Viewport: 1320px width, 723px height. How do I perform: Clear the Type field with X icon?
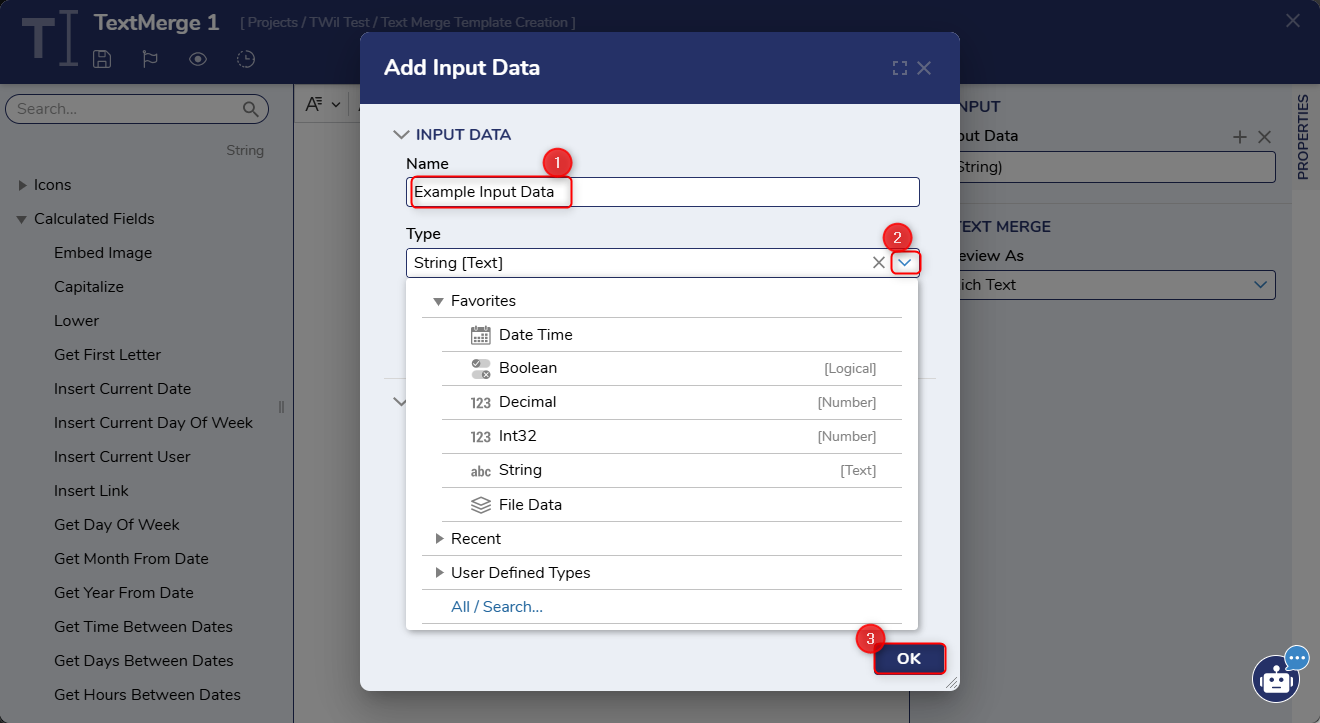click(x=878, y=263)
